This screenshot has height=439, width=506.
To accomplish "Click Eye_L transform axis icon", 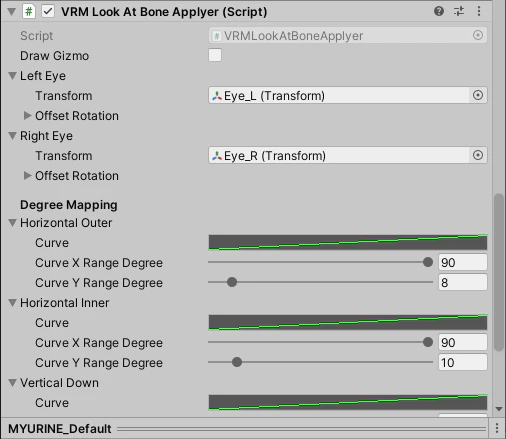I will 217,96.
